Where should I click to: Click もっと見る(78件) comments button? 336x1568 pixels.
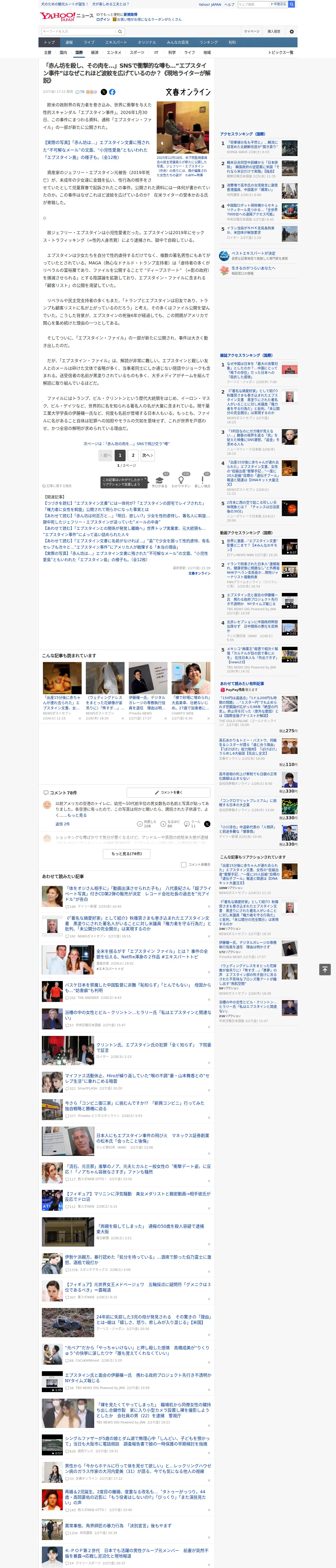(127, 854)
